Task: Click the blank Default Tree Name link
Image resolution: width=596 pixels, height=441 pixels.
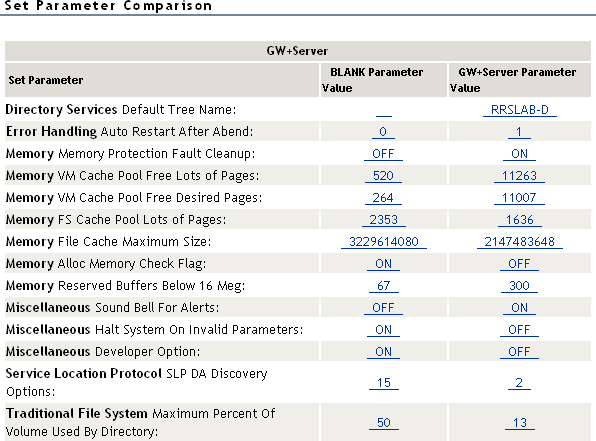Action: [384, 111]
